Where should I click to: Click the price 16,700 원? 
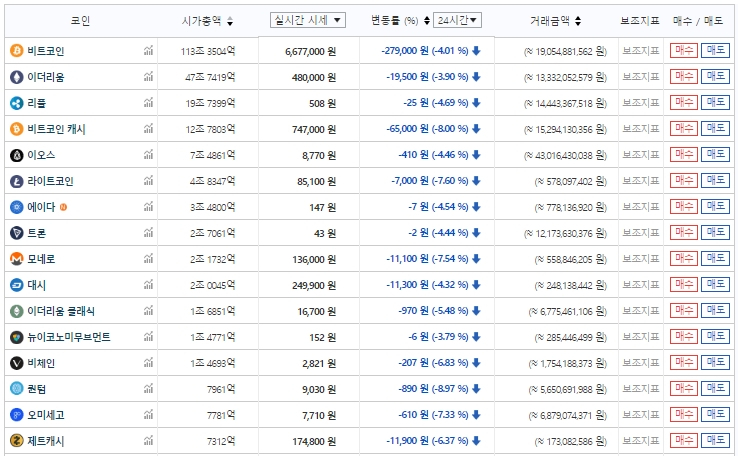pyautogui.click(x=316, y=312)
